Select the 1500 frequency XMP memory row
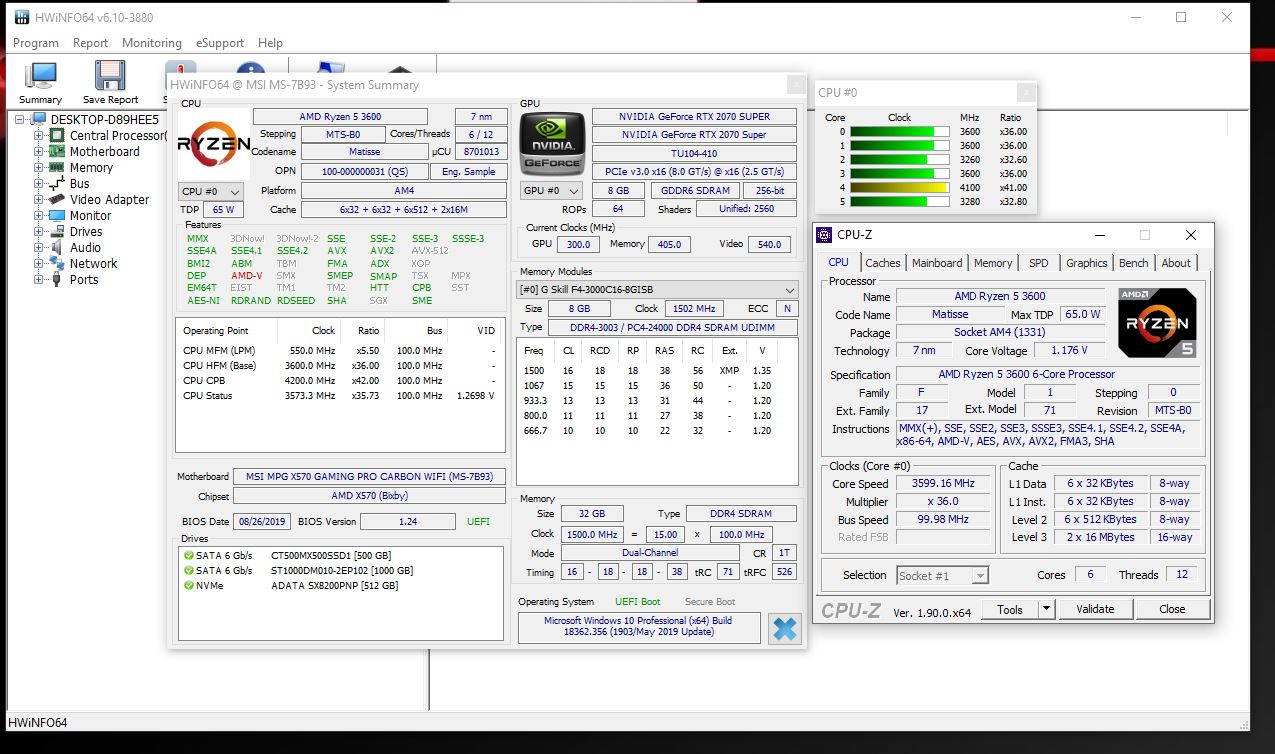The image size is (1275, 754). [x=657, y=371]
